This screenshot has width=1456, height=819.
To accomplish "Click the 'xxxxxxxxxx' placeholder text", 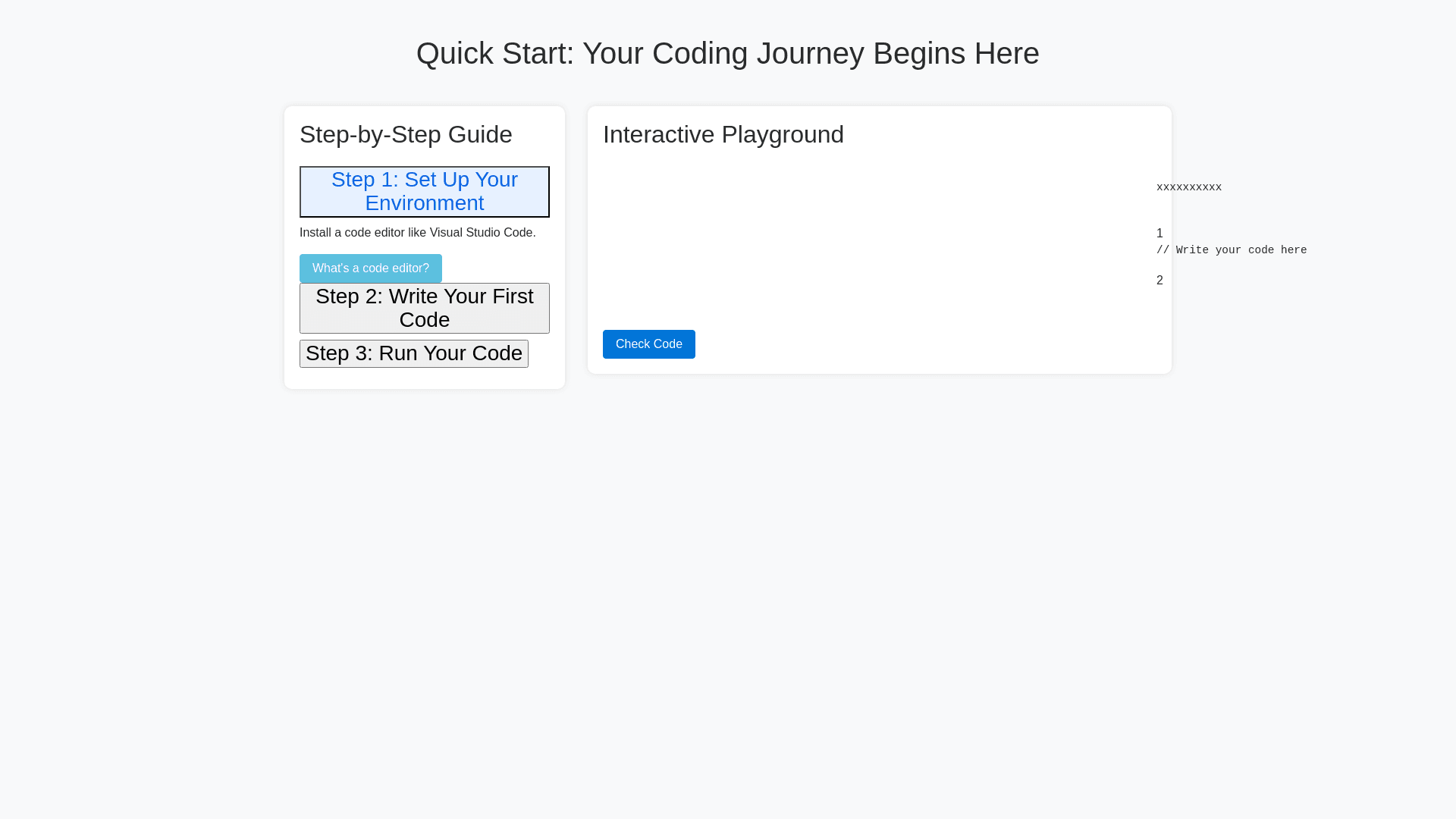I will (x=1188, y=187).
